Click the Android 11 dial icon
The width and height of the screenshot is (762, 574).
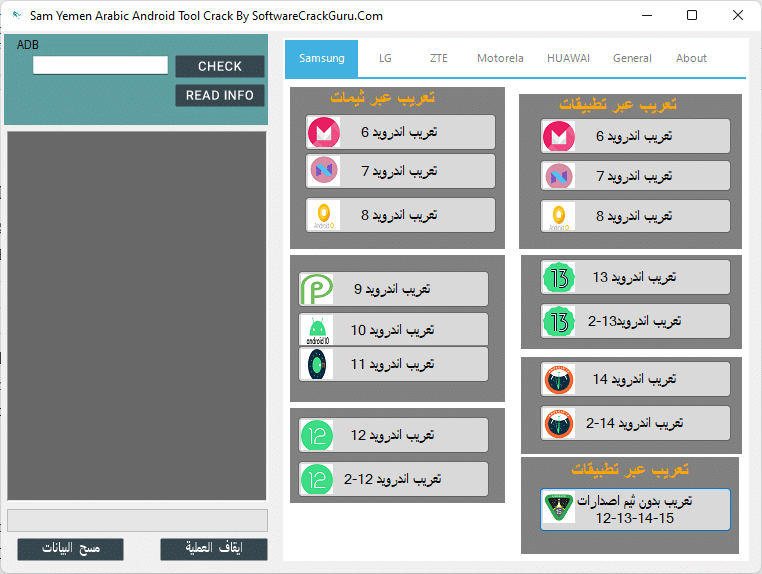point(317,364)
